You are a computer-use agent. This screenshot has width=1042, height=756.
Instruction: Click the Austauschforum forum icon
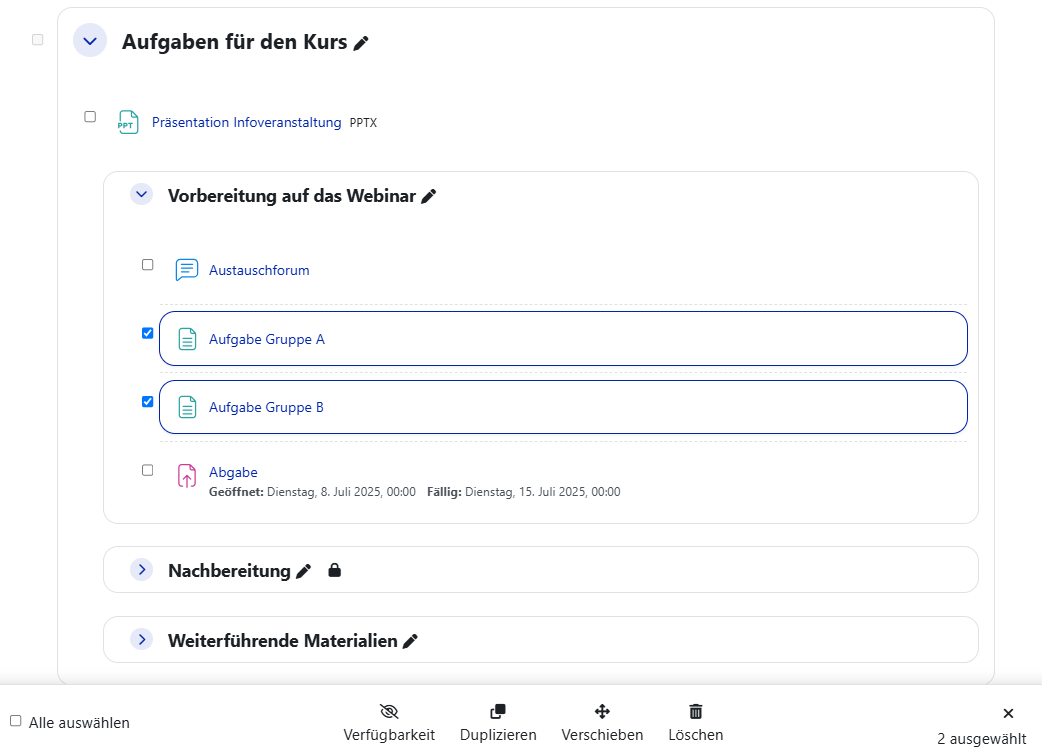click(186, 270)
